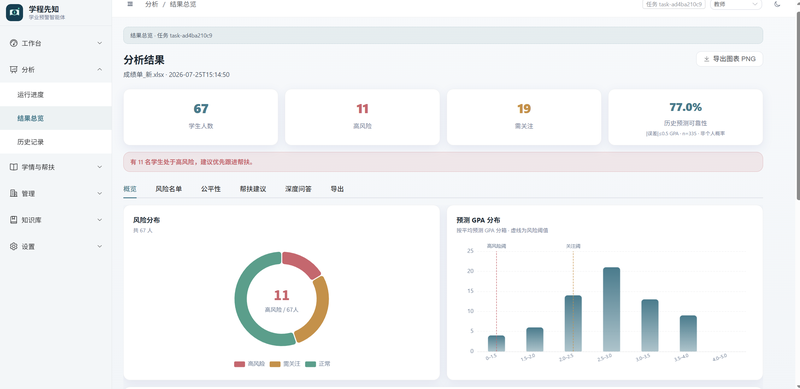Click the page vertical scrollbar thumb
800x389 pixels.
(797, 105)
